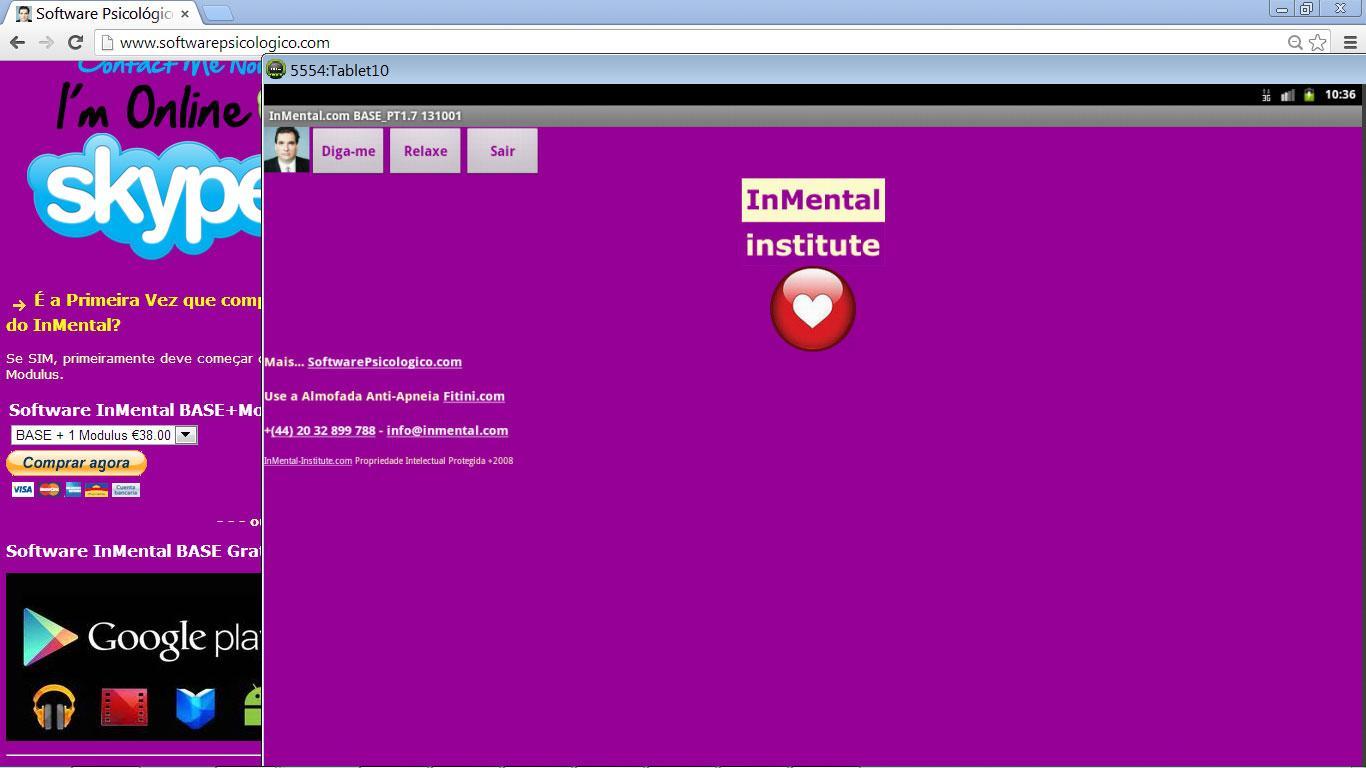Click the Android battery status icon
This screenshot has height=768, width=1366.
click(x=1309, y=95)
